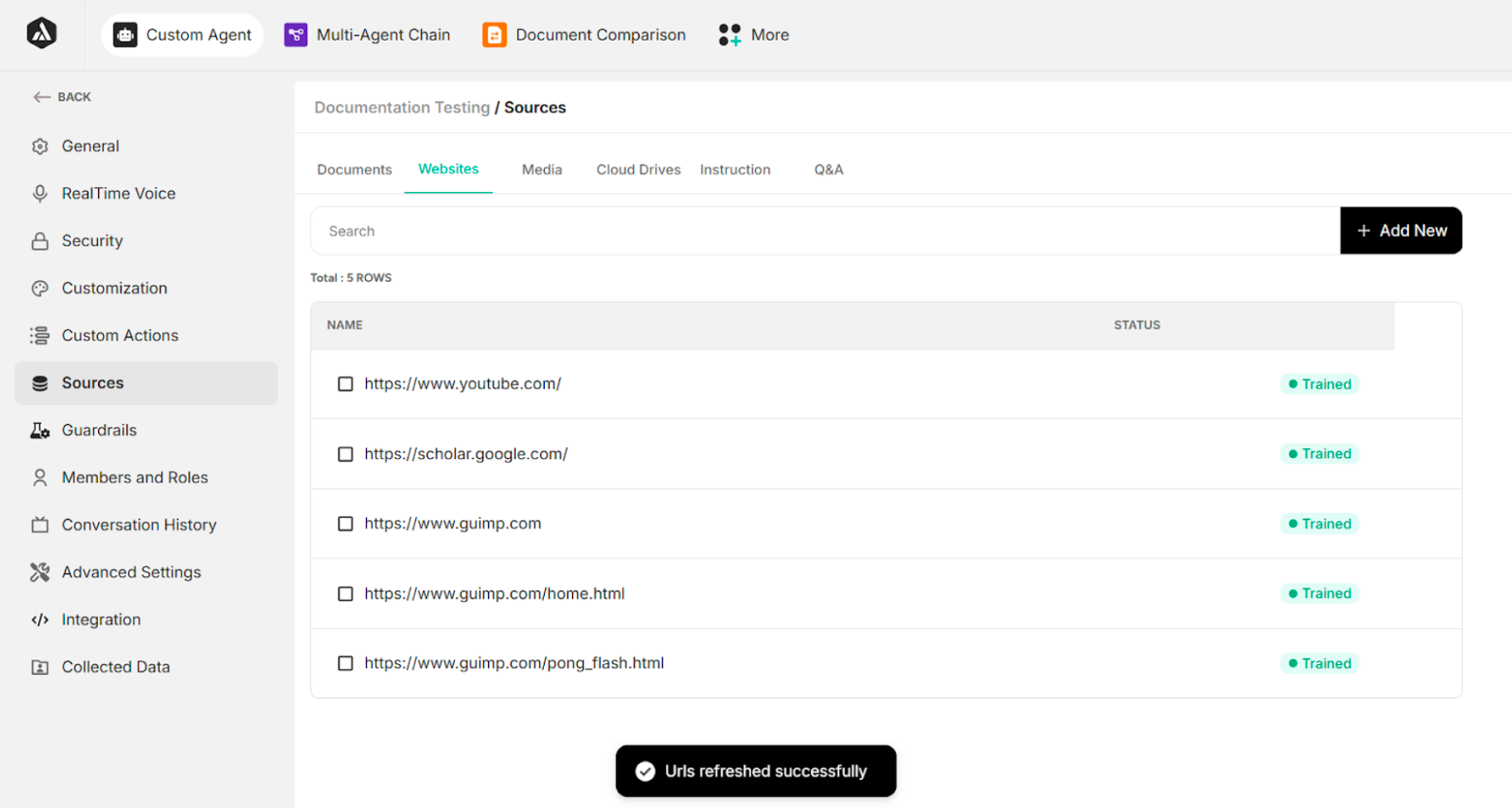Image resolution: width=1512 pixels, height=808 pixels.
Task: Go back using the BACK link
Action: 62,97
